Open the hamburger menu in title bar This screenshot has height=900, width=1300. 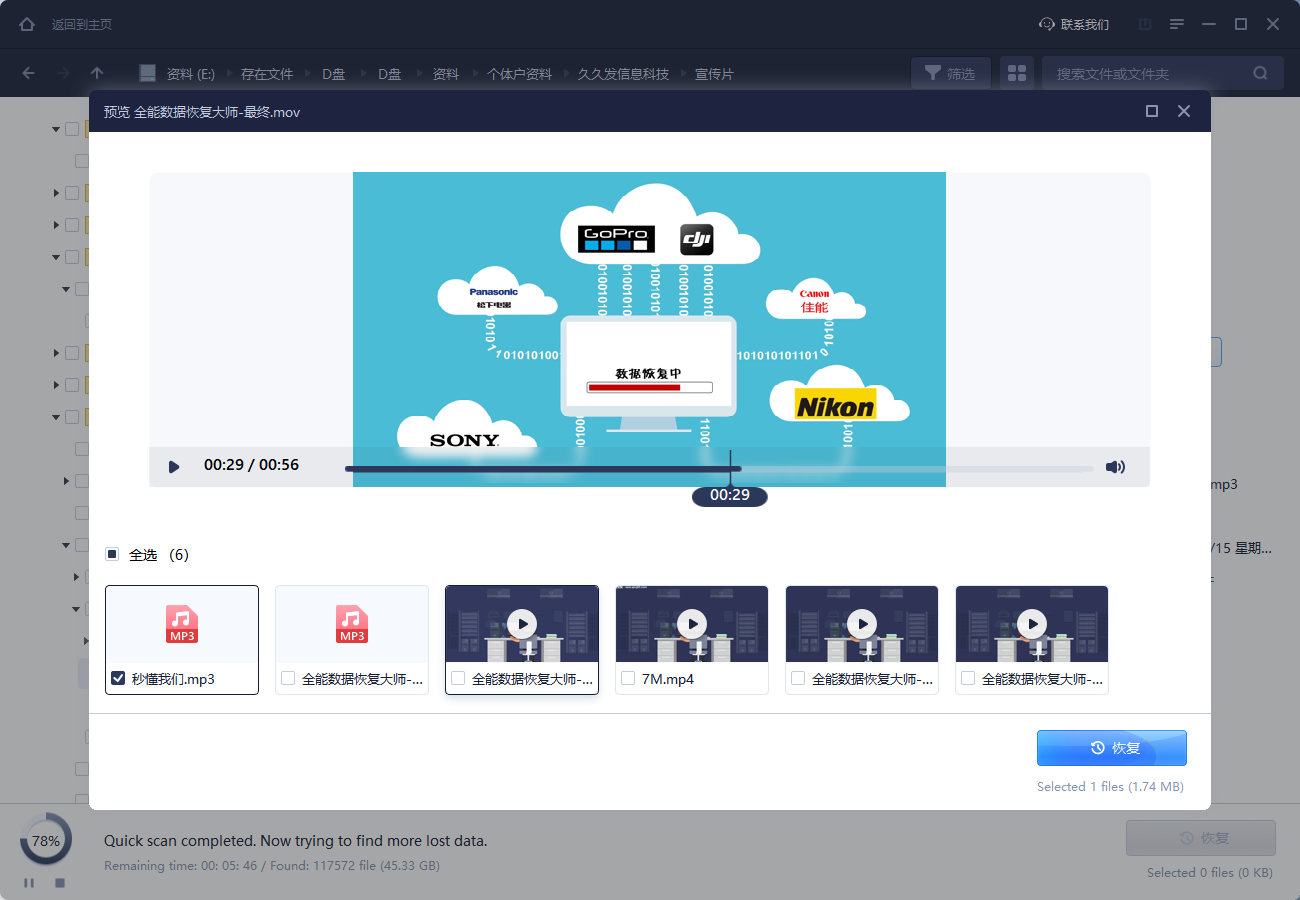[1177, 24]
